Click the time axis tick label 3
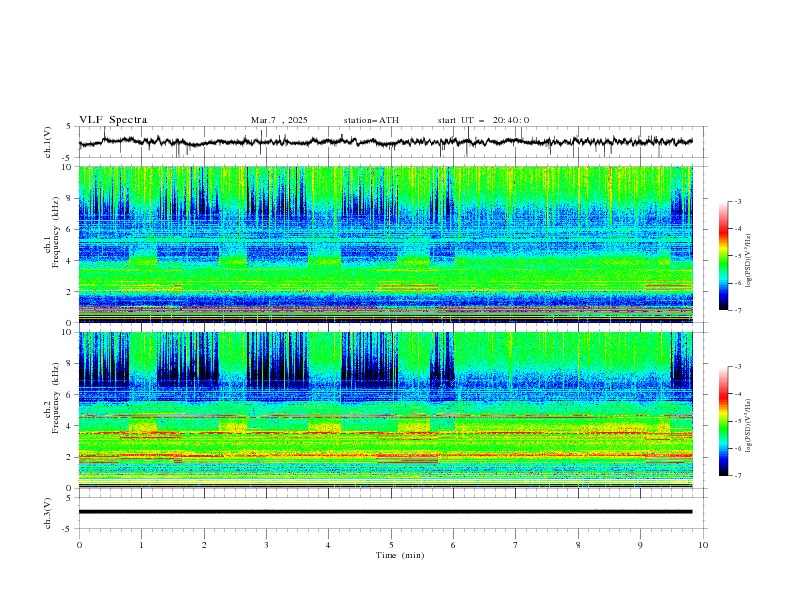The width and height of the screenshot is (792, 612). coord(266,545)
